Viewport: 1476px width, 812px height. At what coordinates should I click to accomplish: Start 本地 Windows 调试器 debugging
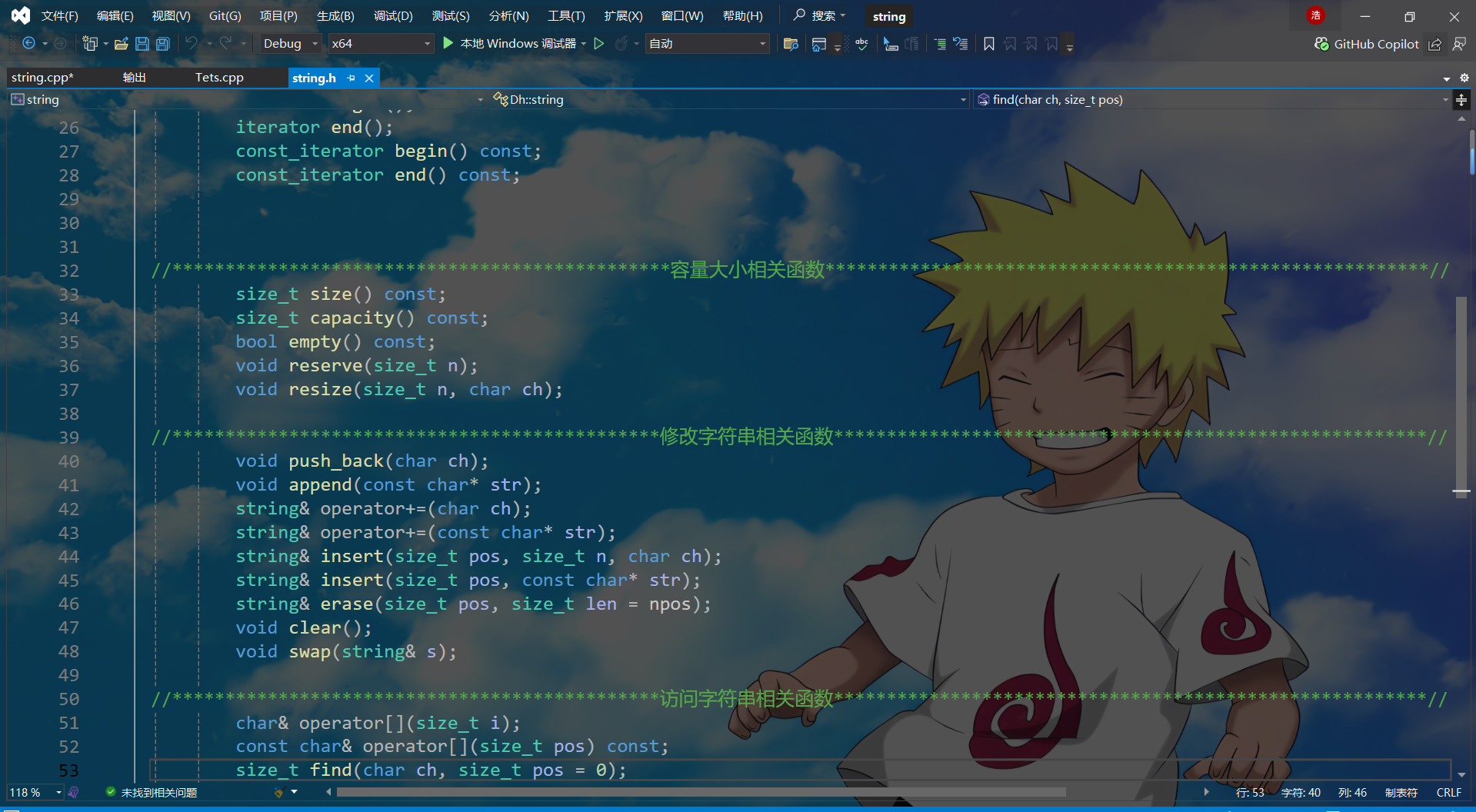pos(510,44)
